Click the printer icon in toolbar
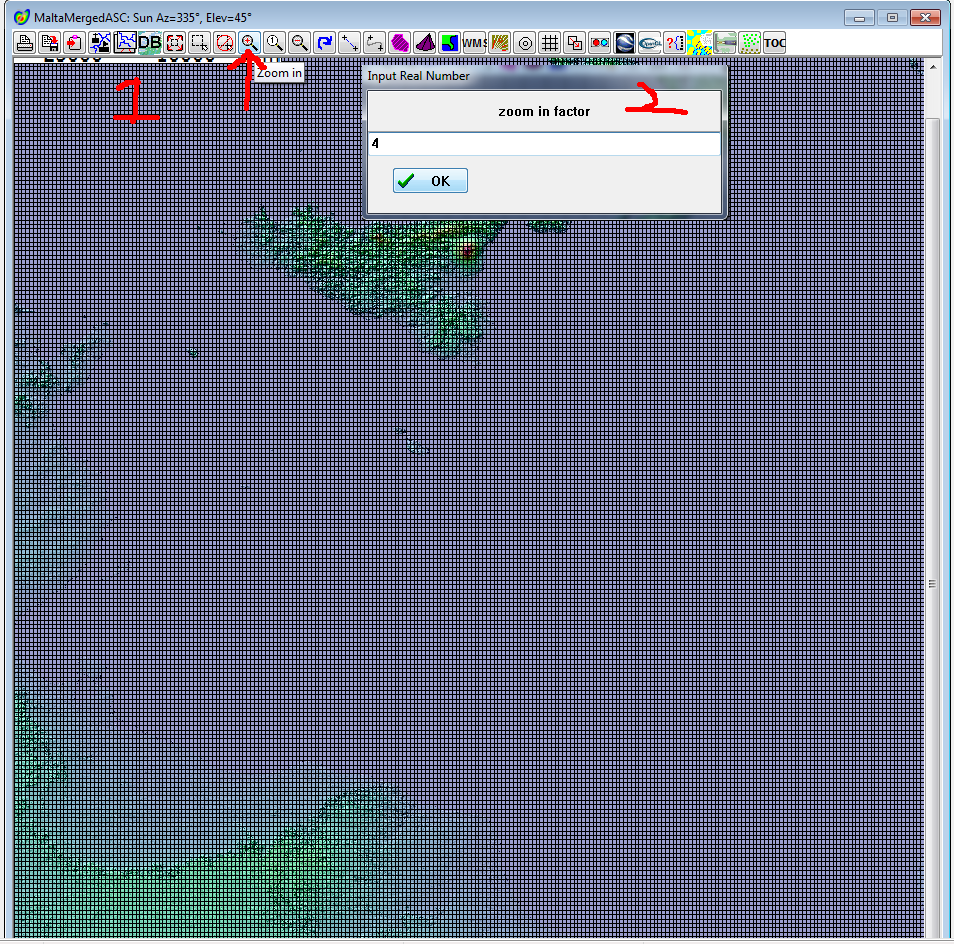The width and height of the screenshot is (954, 944). click(x=25, y=43)
